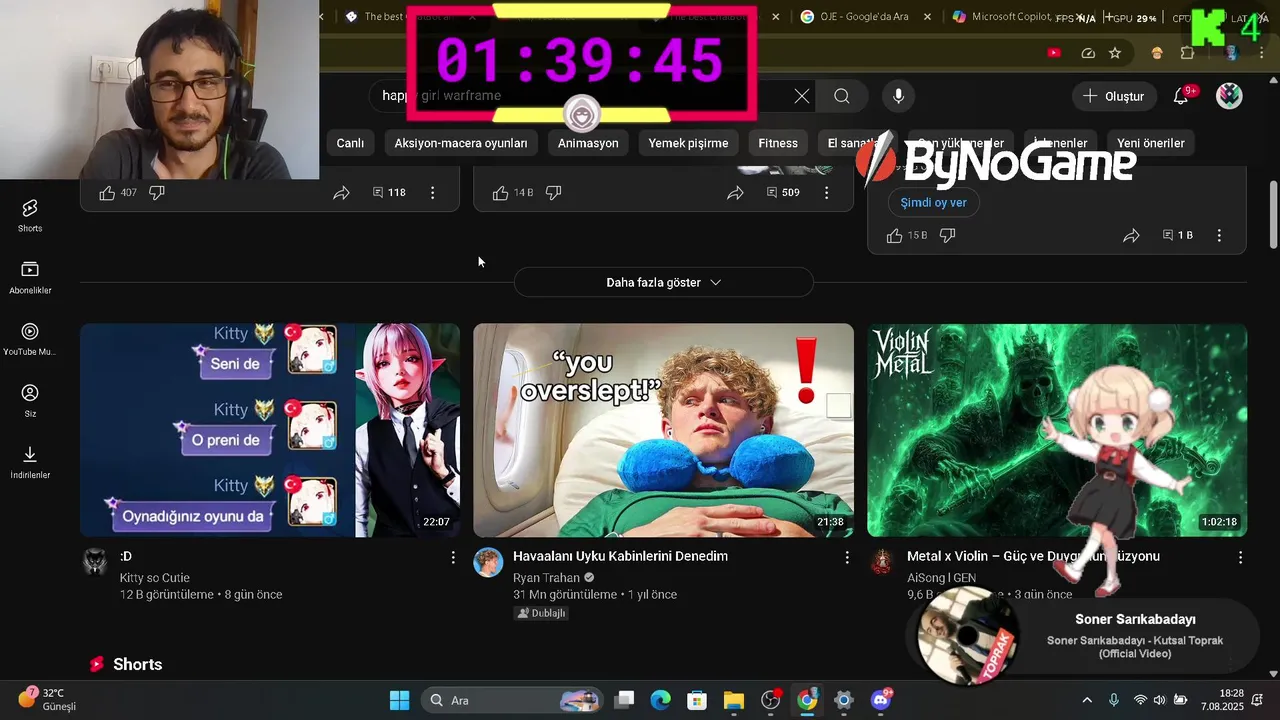Like the post with 15 B likes
The image size is (1280, 720).
click(x=895, y=236)
